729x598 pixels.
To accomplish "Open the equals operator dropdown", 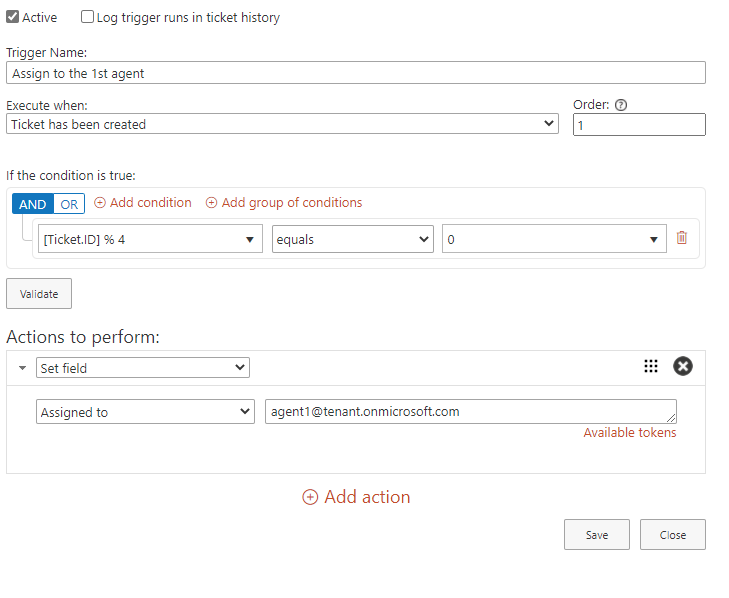I will pyautogui.click(x=352, y=239).
